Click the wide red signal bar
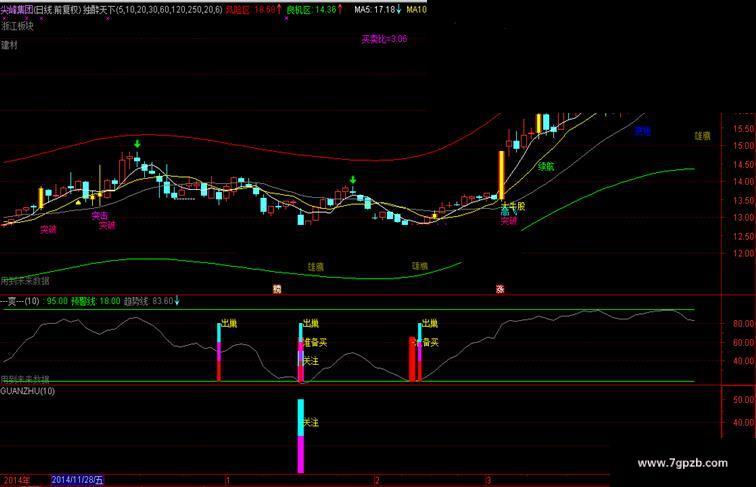Image resolution: width=756 pixels, height=487 pixels. pos(412,359)
